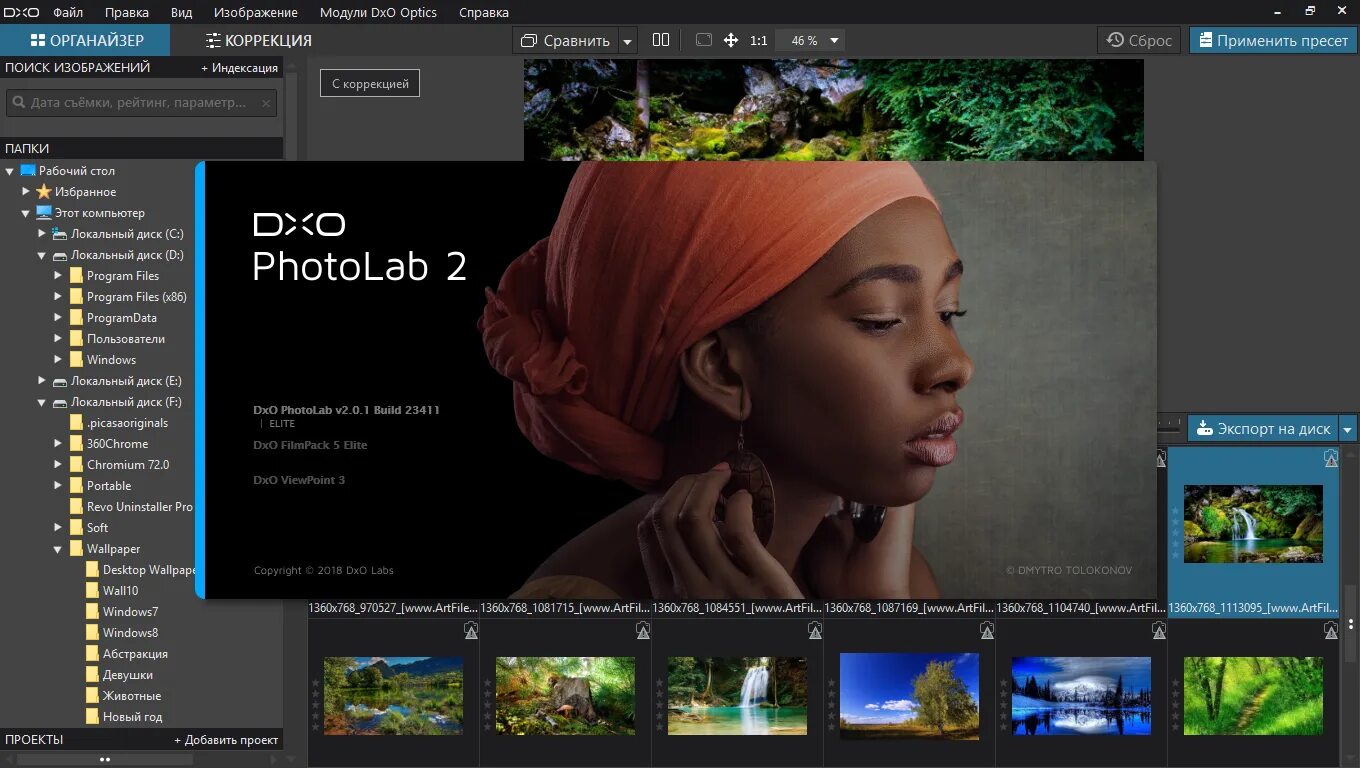Open the Экспорт на диск dropdown arrow

(x=1348, y=429)
